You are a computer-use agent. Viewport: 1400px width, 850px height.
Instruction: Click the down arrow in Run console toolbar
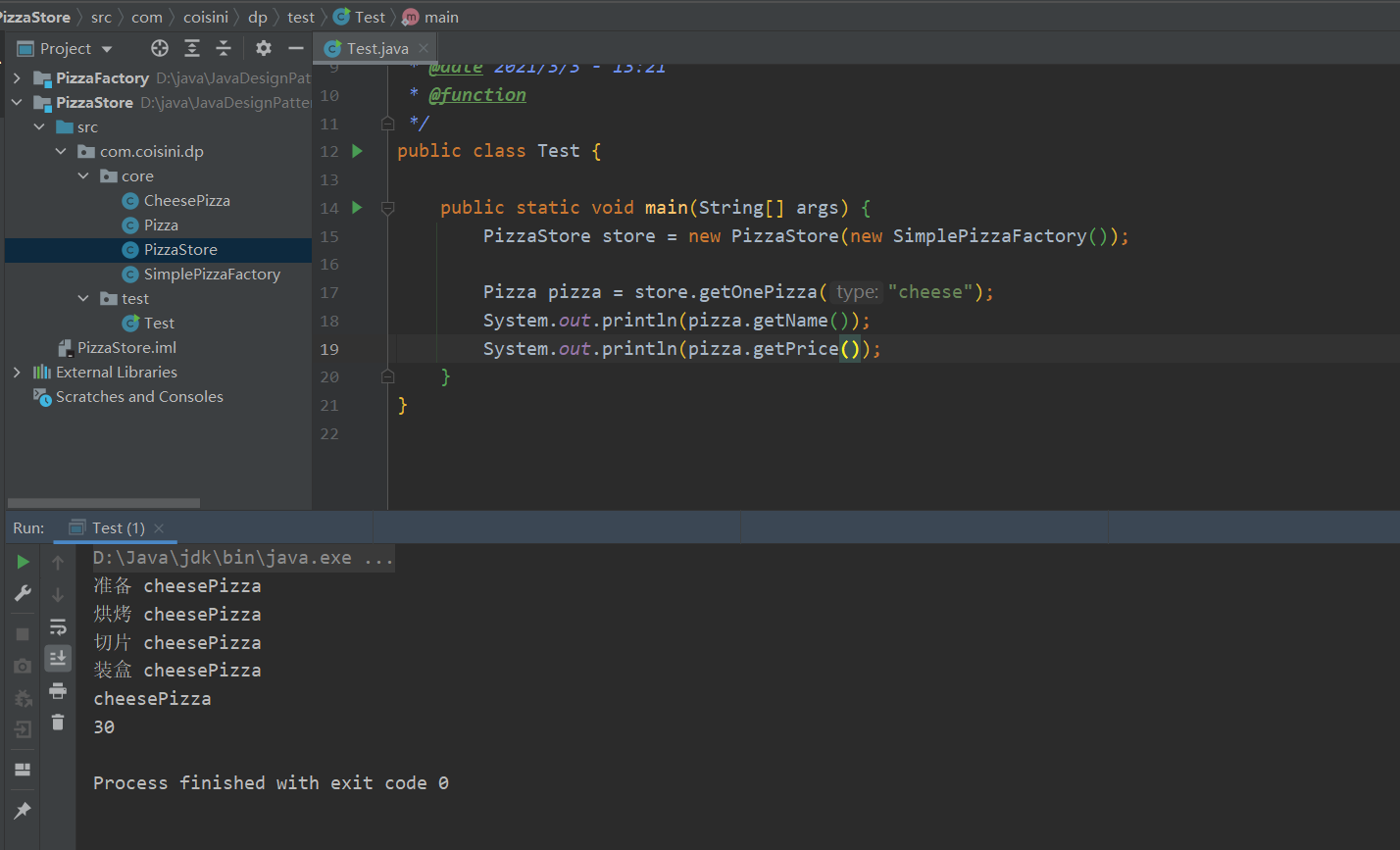click(58, 594)
